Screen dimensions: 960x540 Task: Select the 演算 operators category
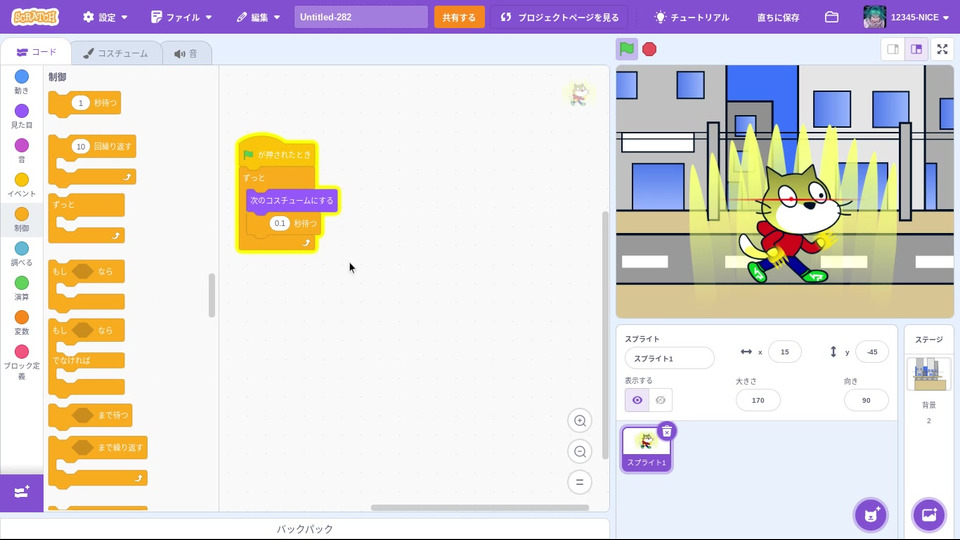(21, 288)
